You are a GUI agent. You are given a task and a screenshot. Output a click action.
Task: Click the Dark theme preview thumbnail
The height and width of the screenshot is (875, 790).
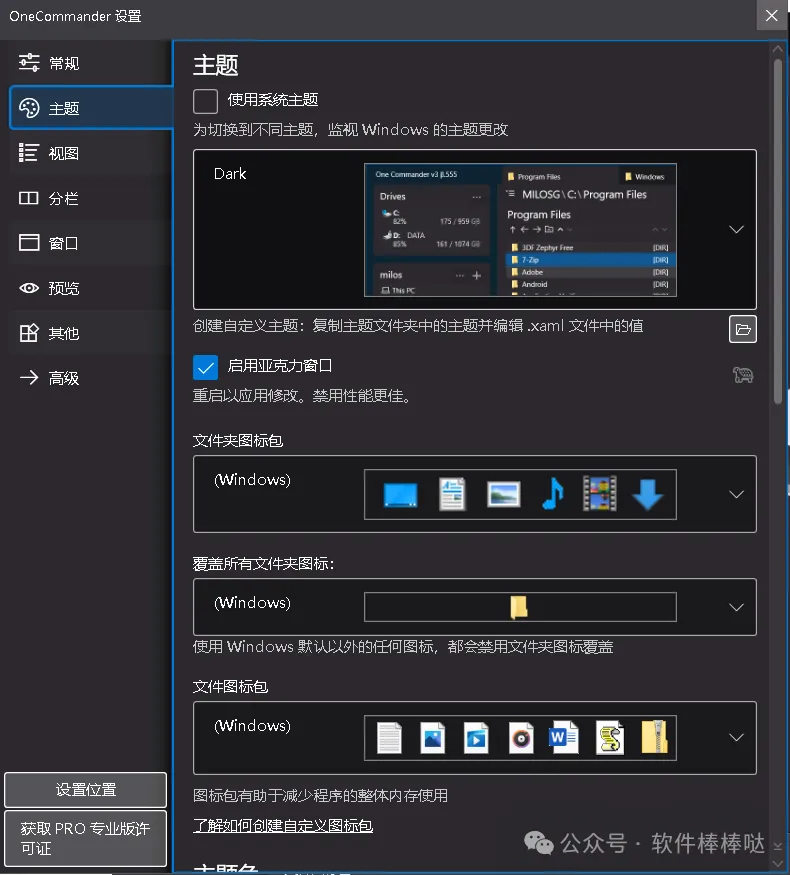coord(520,229)
